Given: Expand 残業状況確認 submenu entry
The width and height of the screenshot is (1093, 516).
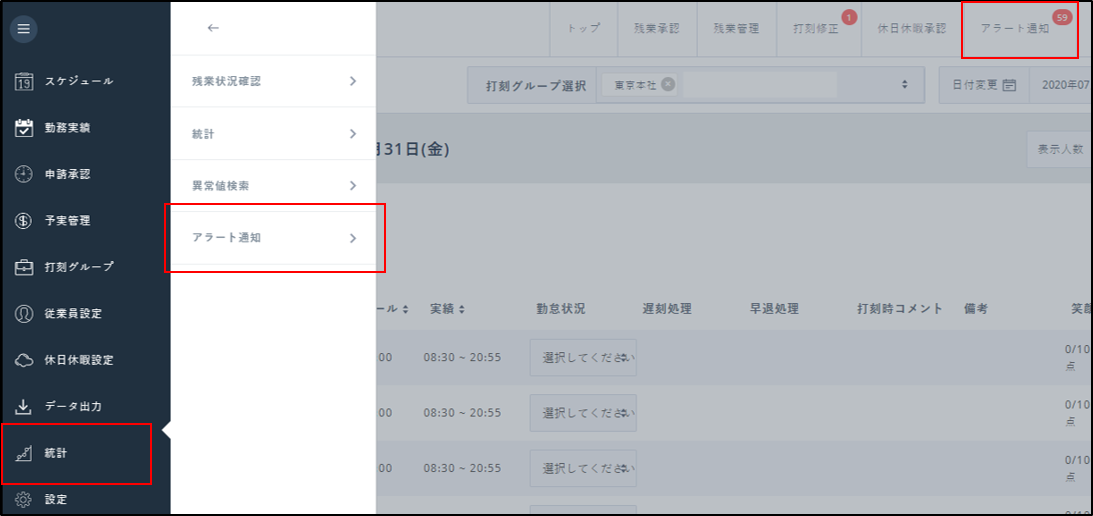Looking at the screenshot, I should click(273, 82).
